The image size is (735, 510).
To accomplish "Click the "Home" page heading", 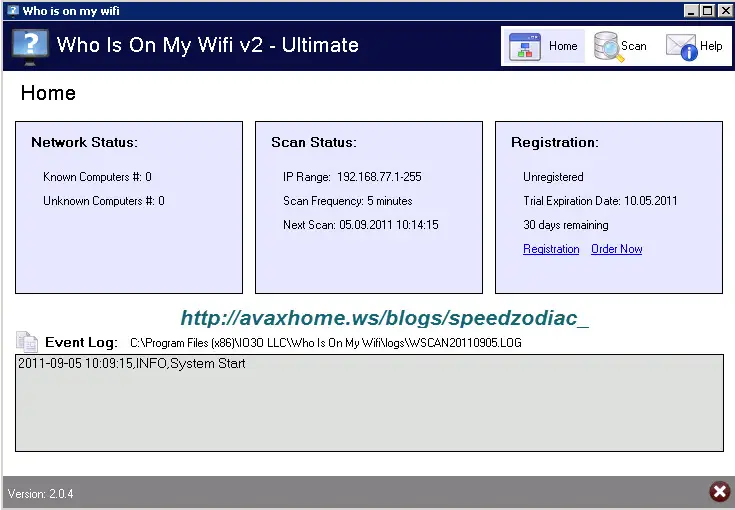I will tap(48, 93).
